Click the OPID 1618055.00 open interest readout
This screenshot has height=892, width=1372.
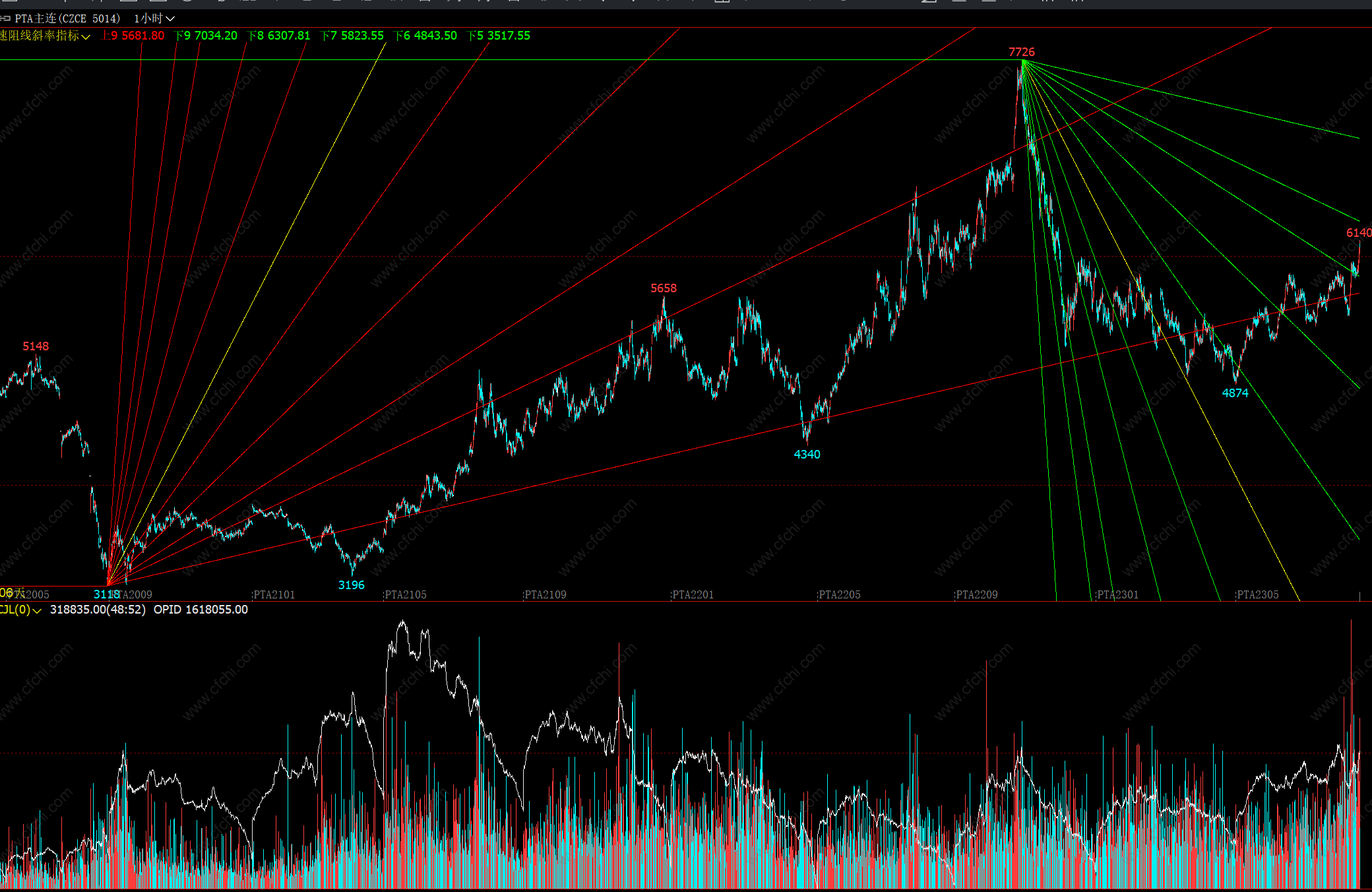point(201,610)
